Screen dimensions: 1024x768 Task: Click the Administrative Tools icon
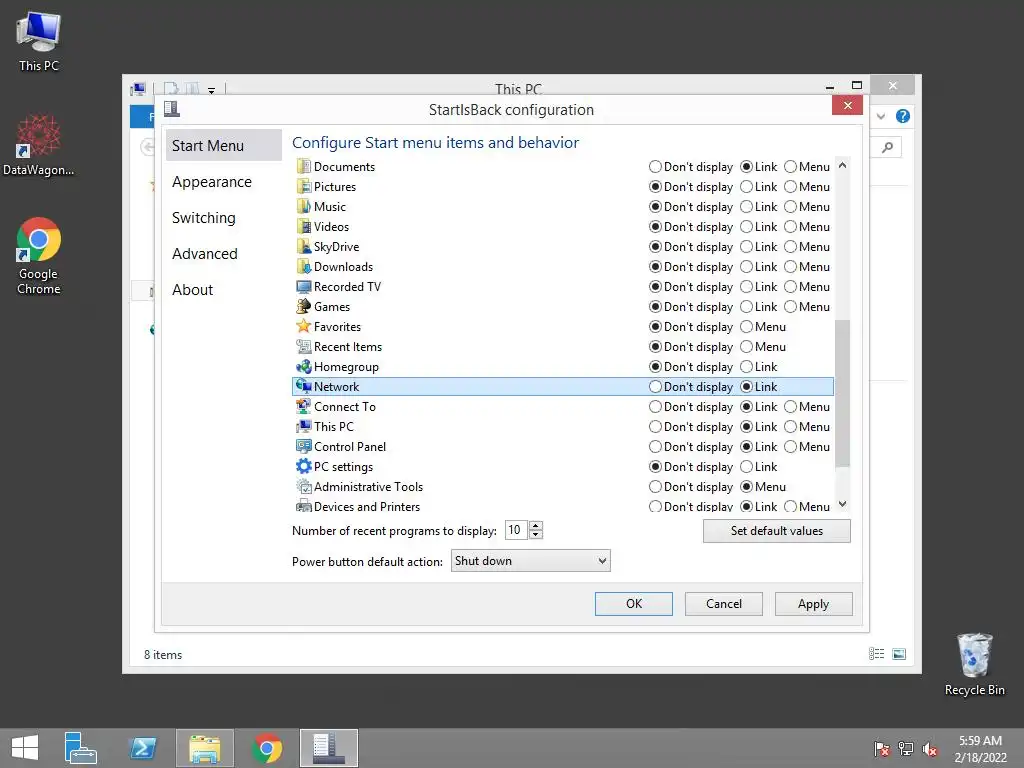point(304,487)
